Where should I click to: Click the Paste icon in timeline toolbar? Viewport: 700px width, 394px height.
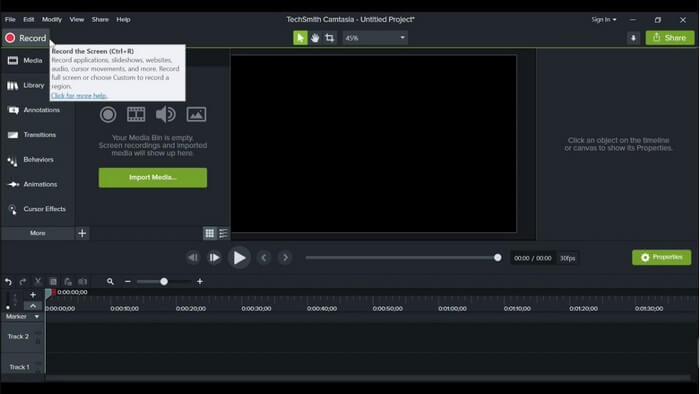[67, 282]
